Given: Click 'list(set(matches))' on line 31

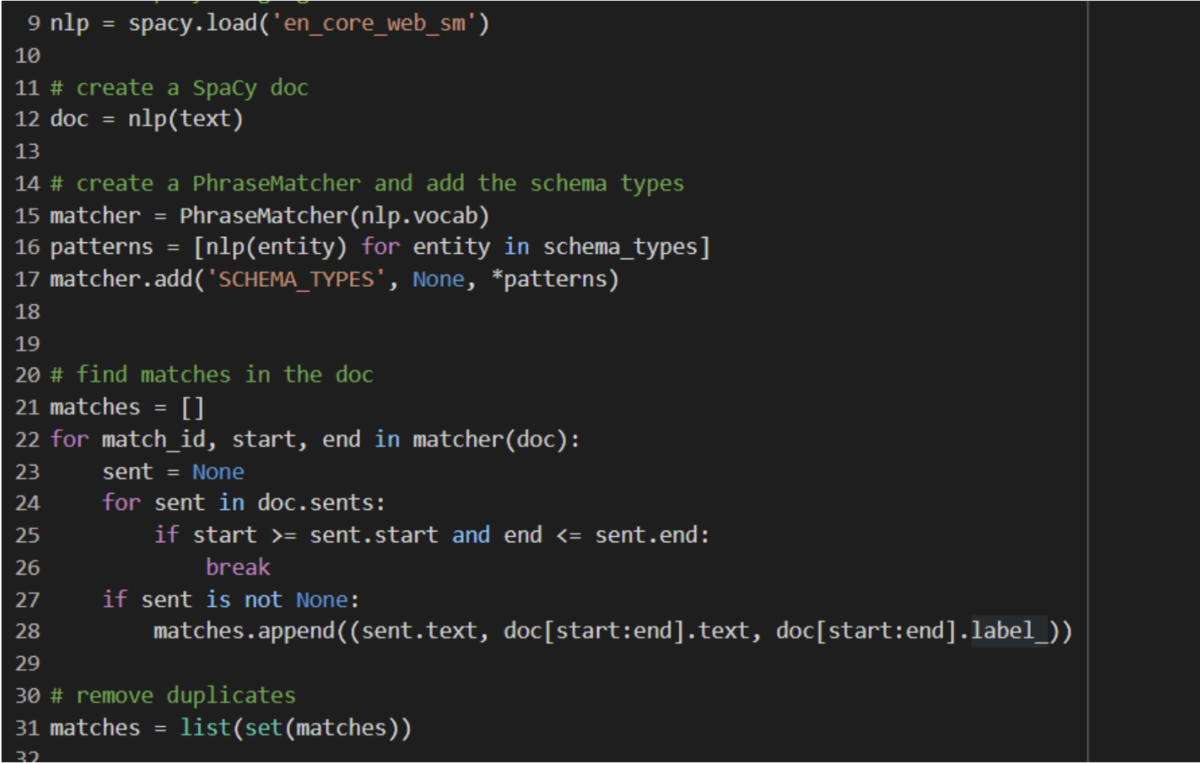Looking at the screenshot, I should coord(296,727).
